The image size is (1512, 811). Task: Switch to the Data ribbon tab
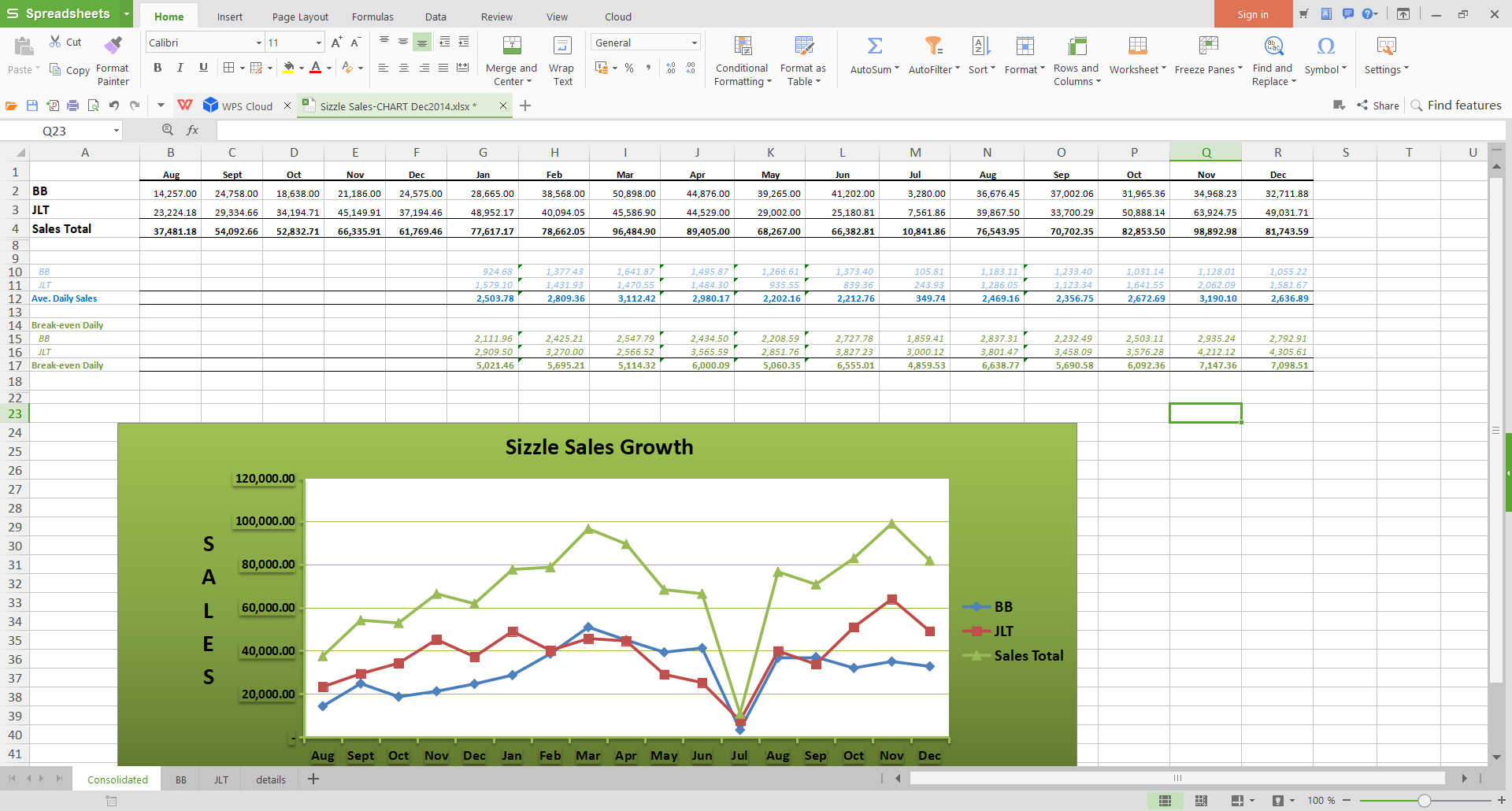coord(435,17)
